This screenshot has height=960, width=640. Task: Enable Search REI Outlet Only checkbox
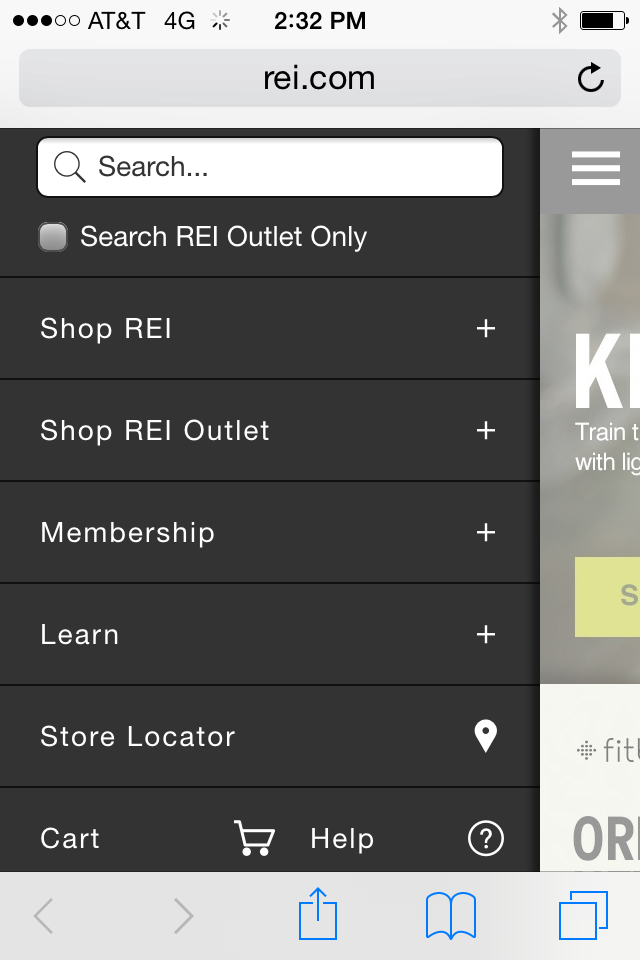[53, 237]
